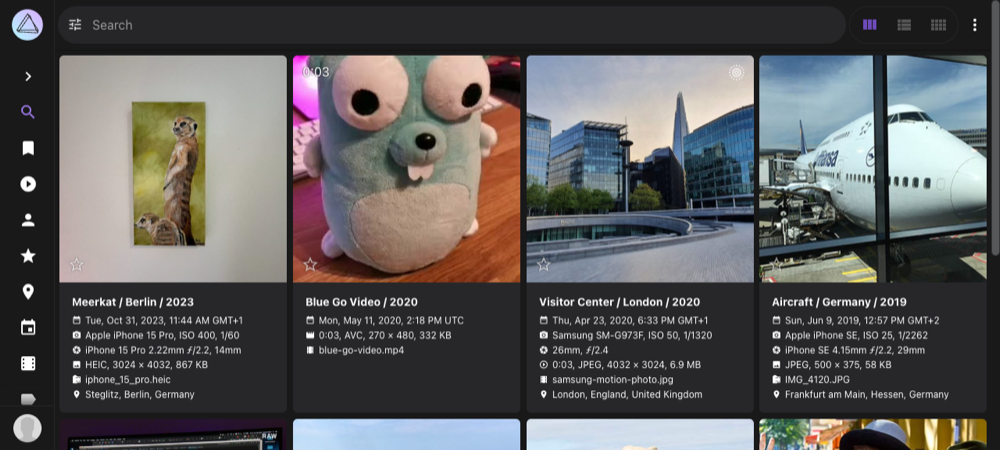Click 0:03, JPEG, 4032 × 3024, 6.9 MB
1000x450 pixels.
tap(626, 365)
